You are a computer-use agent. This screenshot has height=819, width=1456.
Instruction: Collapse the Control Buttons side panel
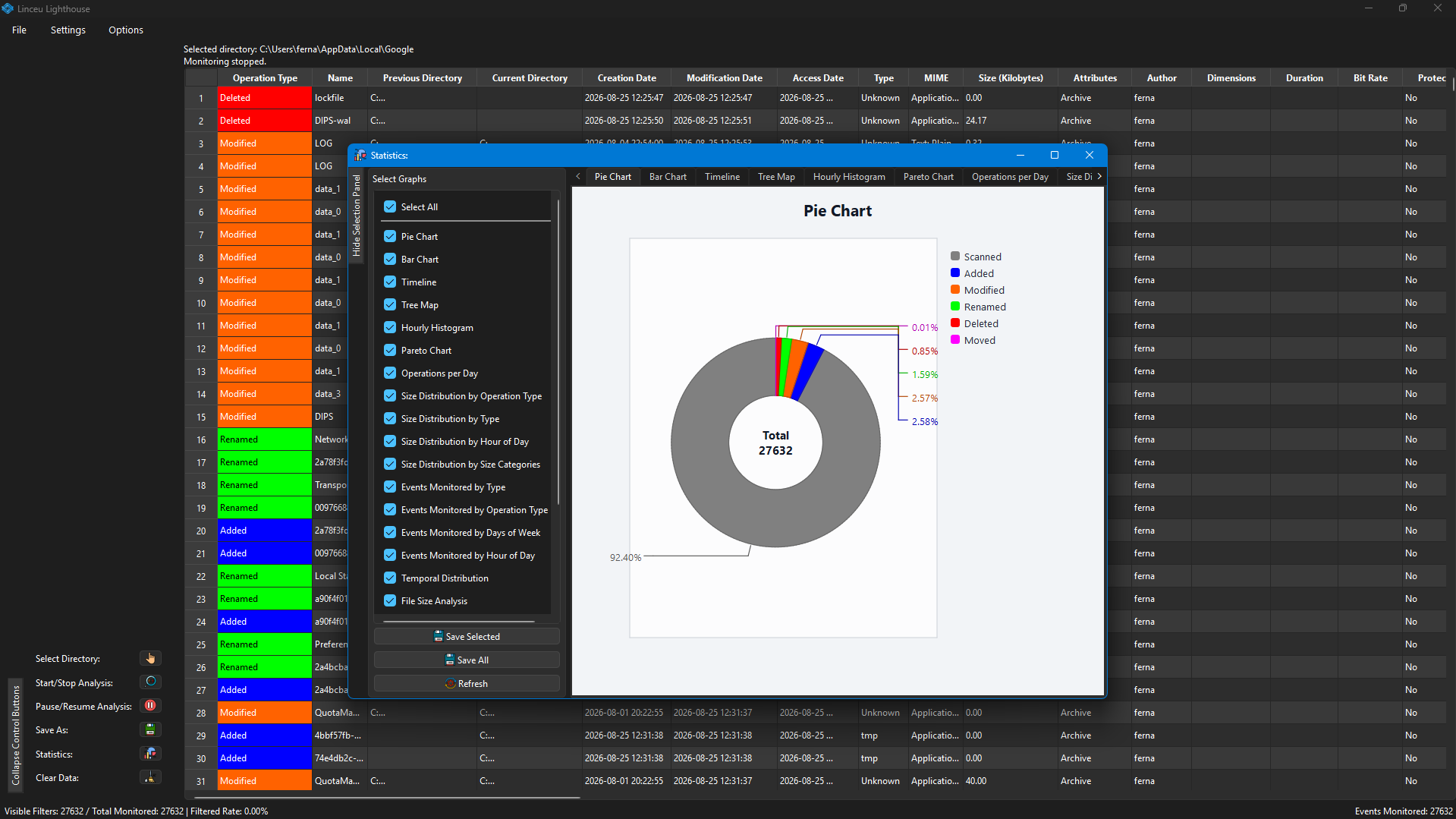[x=15, y=734]
